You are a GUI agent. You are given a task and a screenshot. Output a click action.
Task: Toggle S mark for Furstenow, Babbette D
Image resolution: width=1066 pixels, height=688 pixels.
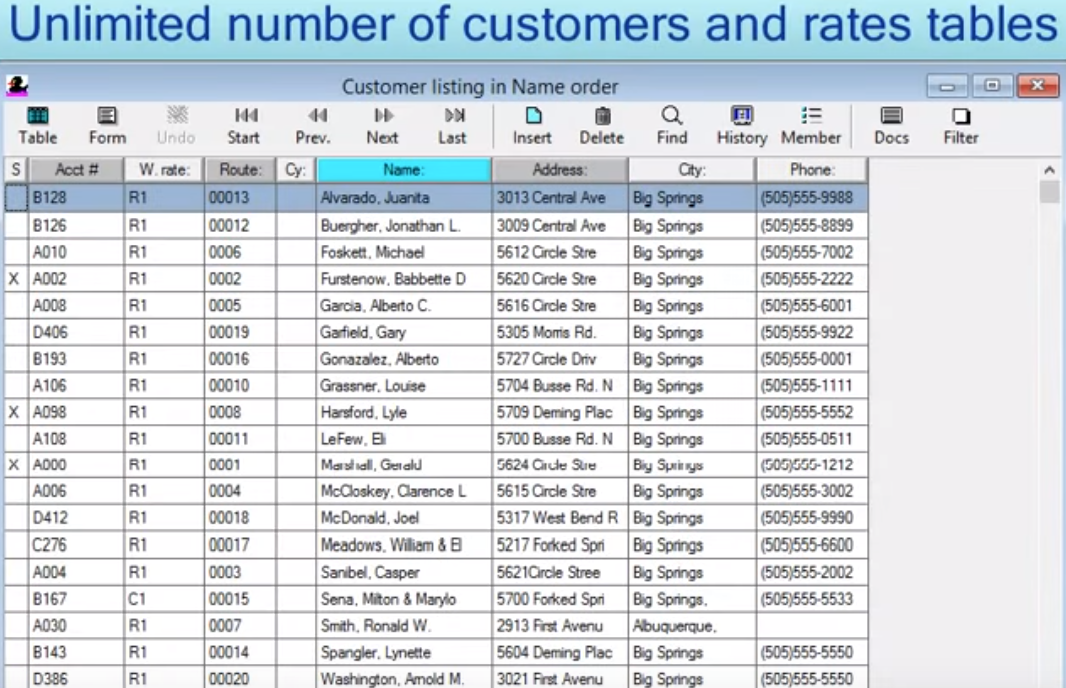point(14,280)
